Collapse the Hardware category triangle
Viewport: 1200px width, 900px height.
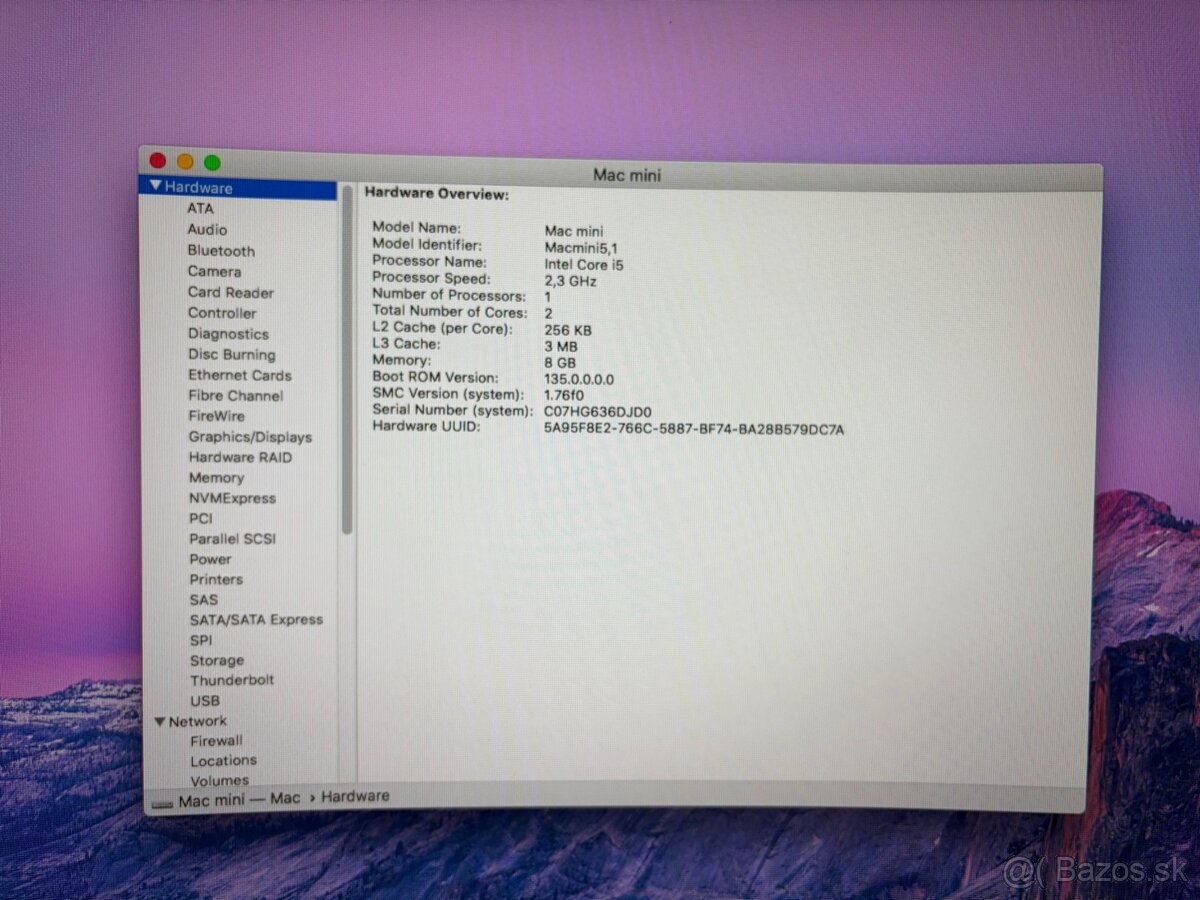click(x=158, y=188)
